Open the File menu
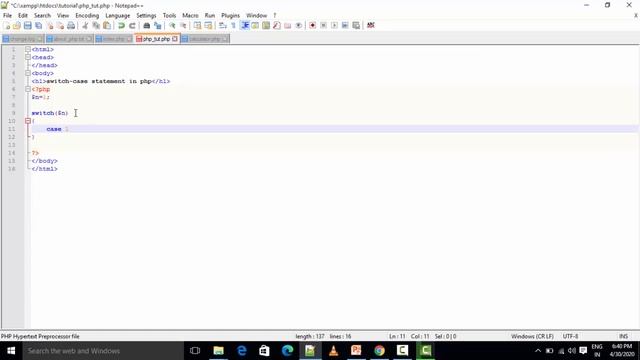Image resolution: width=640 pixels, height=360 pixels. pos(7,16)
